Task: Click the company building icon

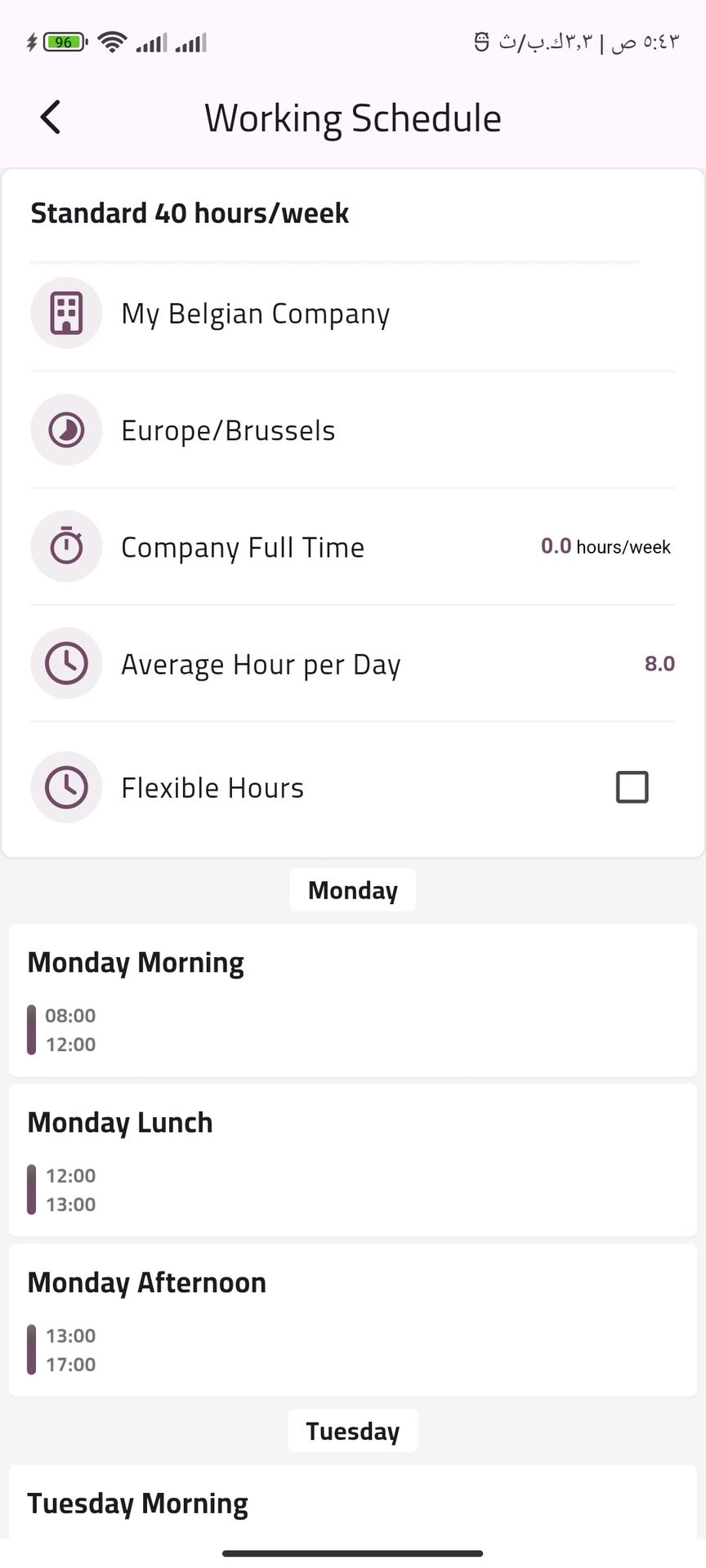Action: point(66,313)
